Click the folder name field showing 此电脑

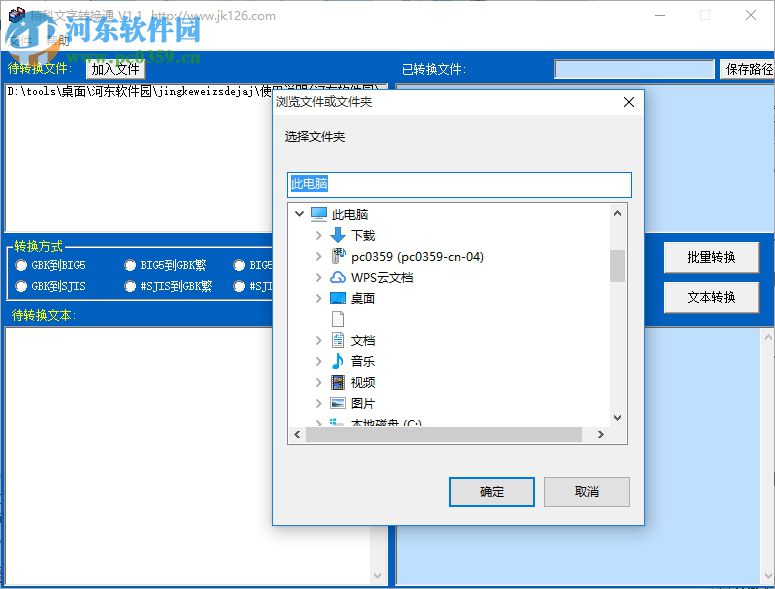(459, 184)
